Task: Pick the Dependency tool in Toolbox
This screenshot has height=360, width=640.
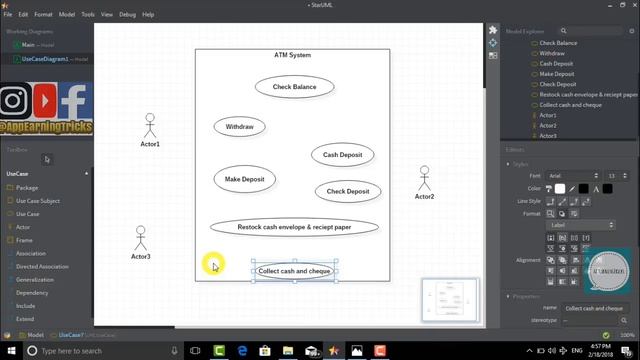Action: point(32,293)
